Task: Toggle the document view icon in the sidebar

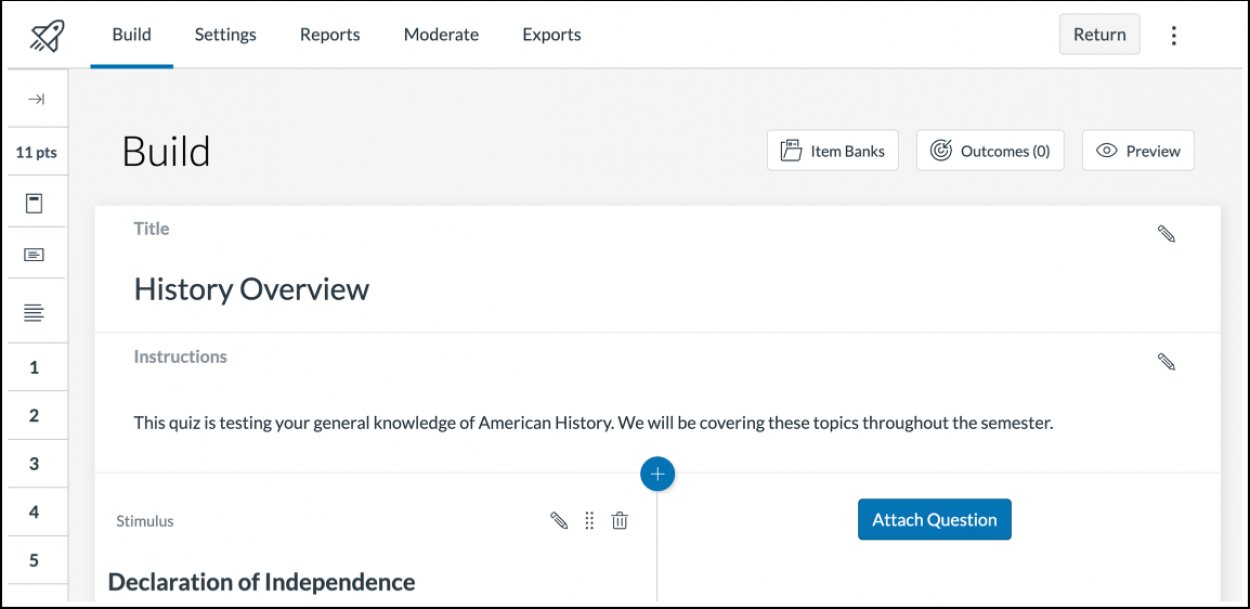Action: [36, 200]
